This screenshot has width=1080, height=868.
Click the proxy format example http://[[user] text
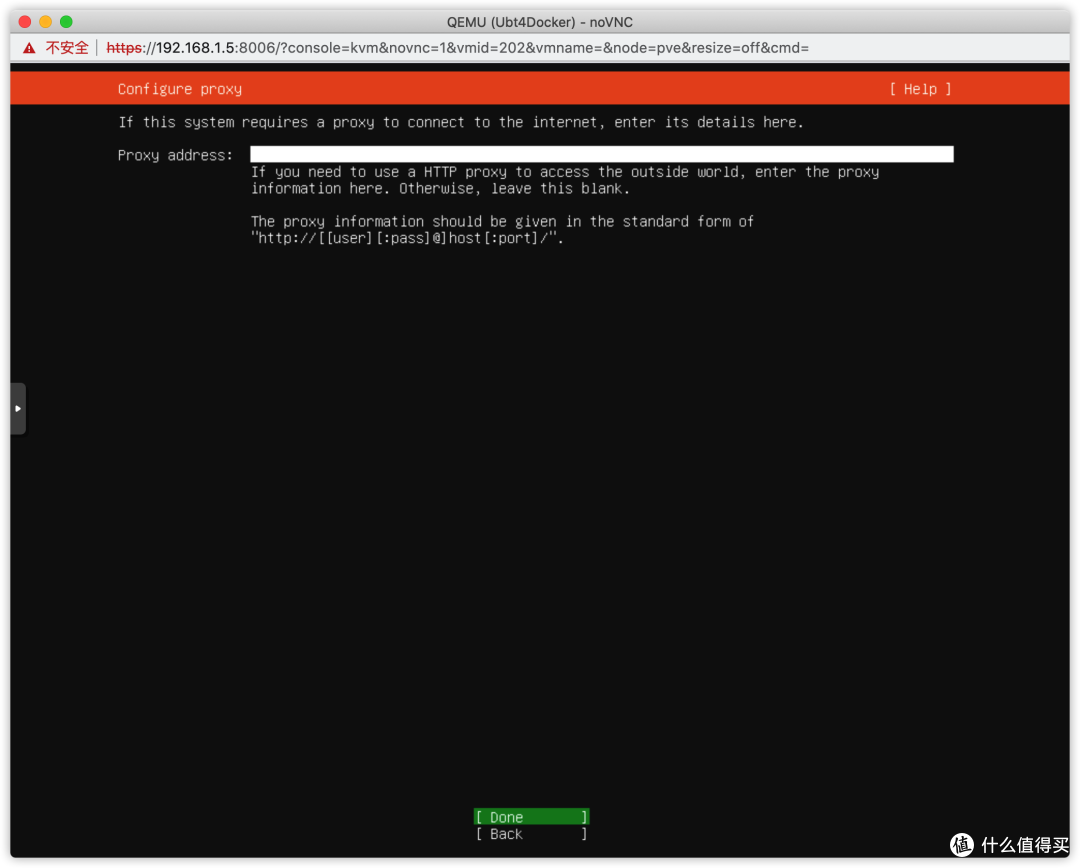click(x=407, y=238)
